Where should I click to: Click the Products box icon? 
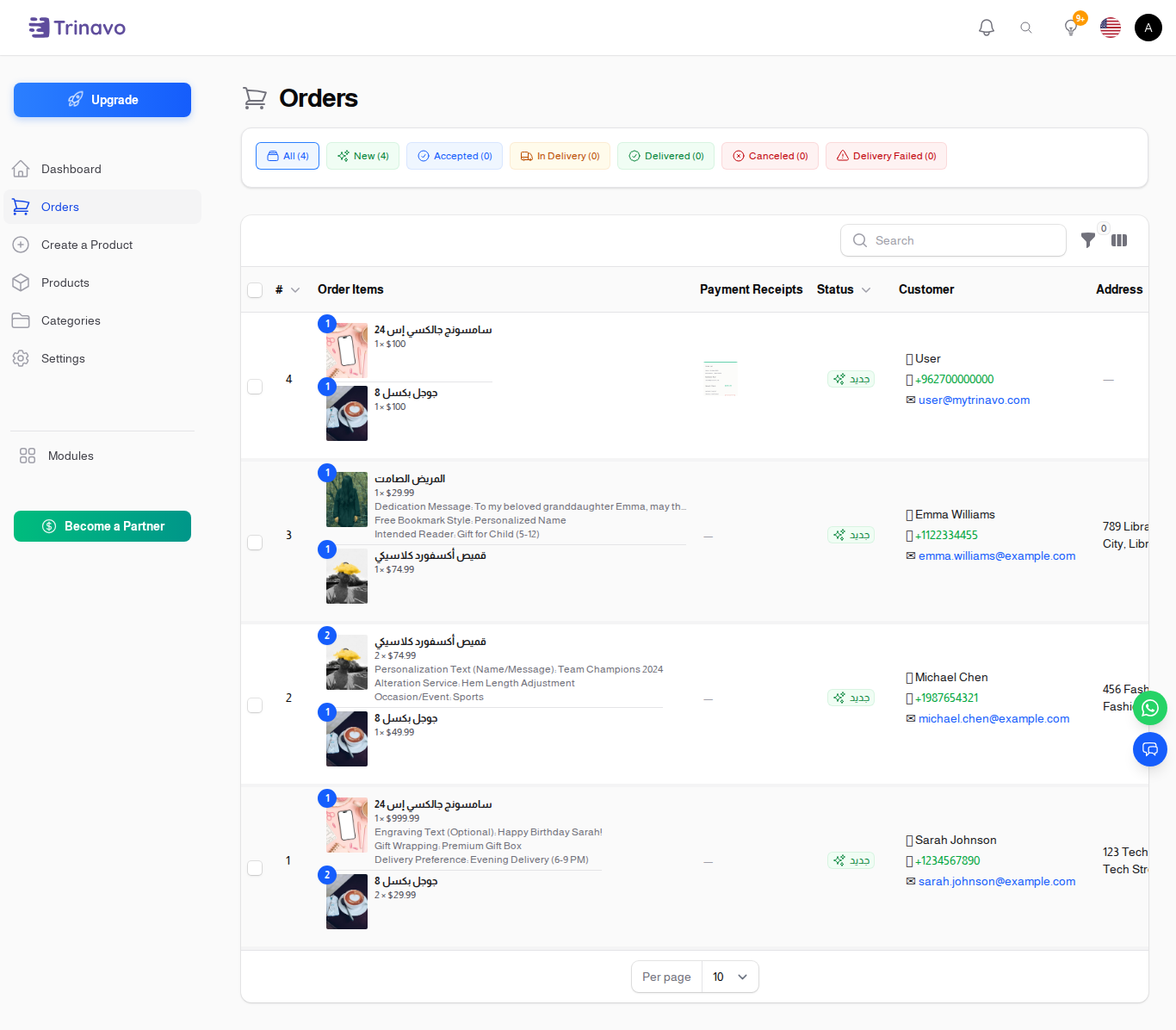pyautogui.click(x=22, y=282)
